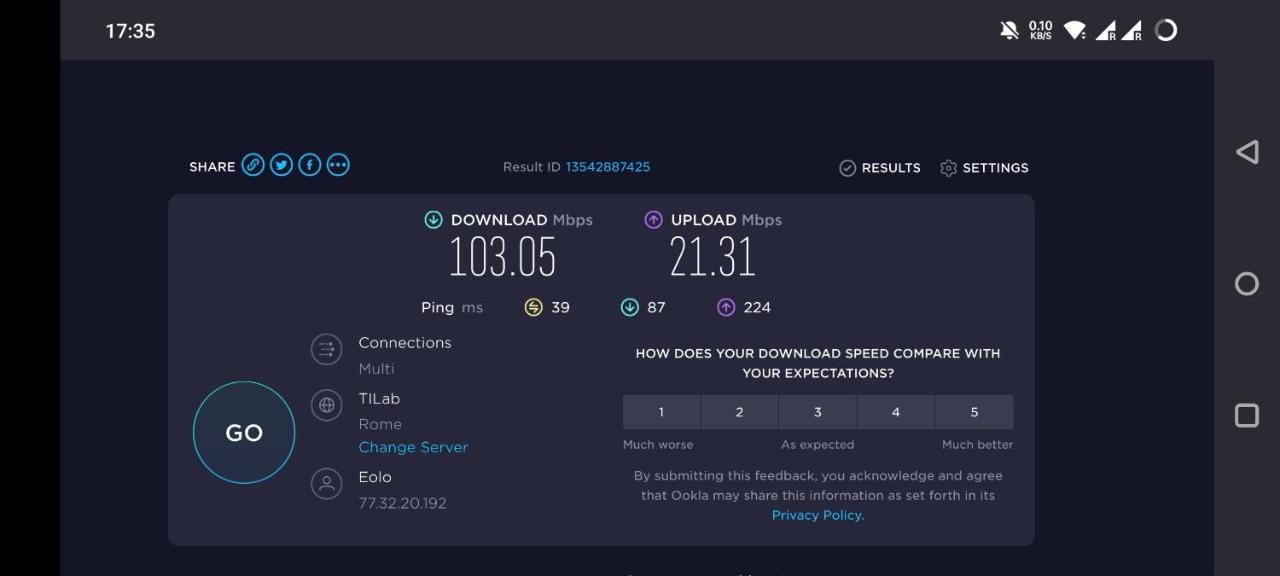Click the TILab server globe icon
1280x576 pixels.
pyautogui.click(x=326, y=405)
